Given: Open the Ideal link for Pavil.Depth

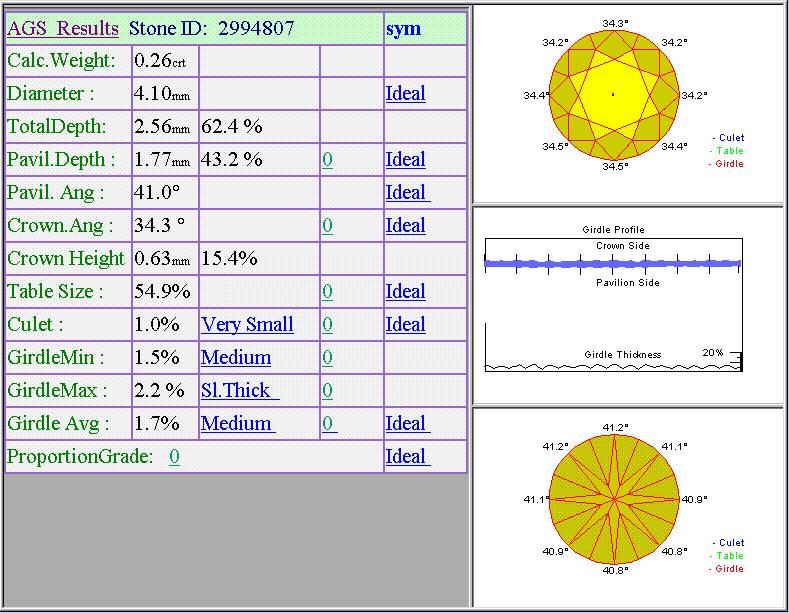Looking at the screenshot, I should [405, 160].
